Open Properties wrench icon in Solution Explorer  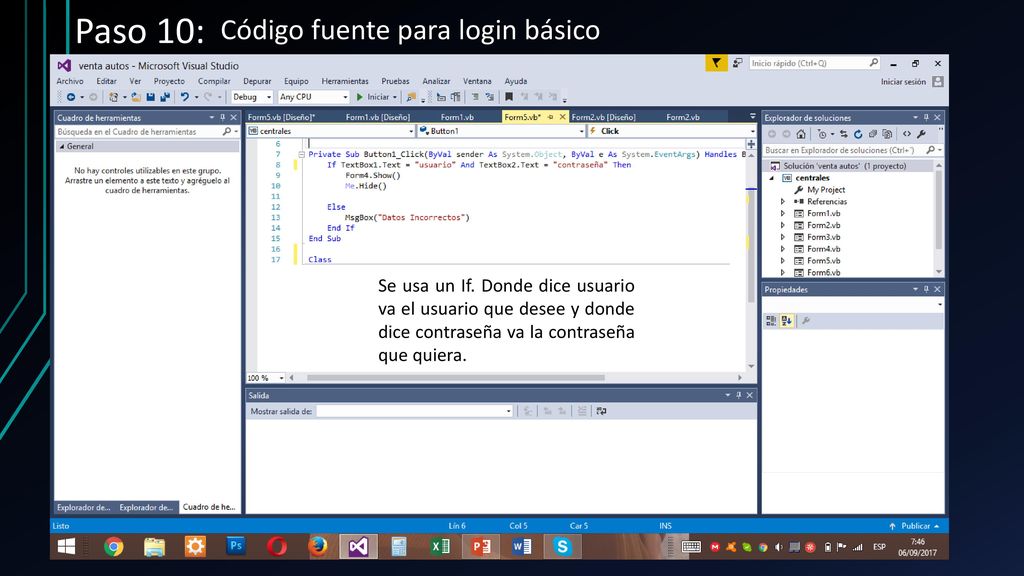point(921,134)
